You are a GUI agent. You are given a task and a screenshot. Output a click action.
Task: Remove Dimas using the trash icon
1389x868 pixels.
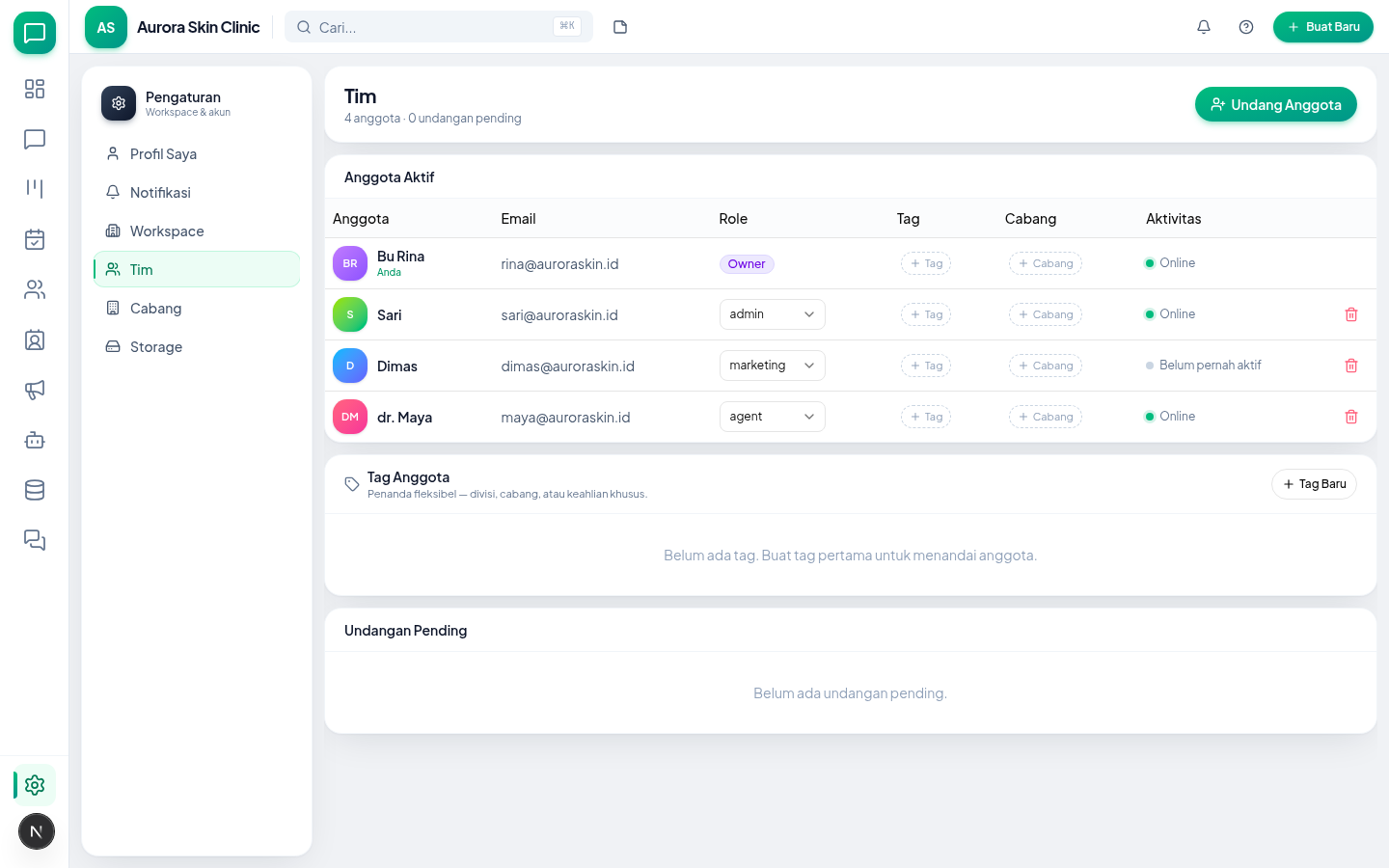[1351, 366]
